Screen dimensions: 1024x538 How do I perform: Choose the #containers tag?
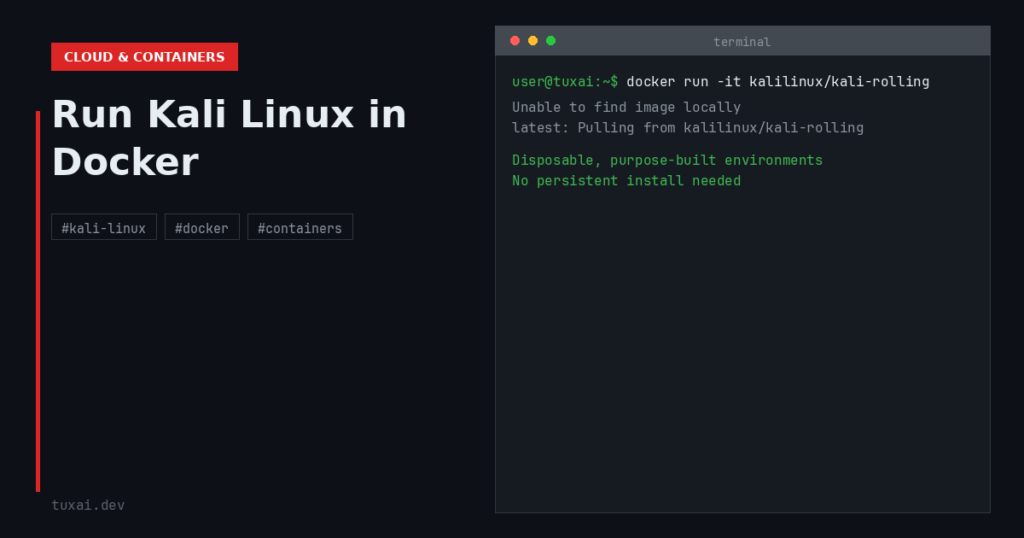pyautogui.click(x=300, y=227)
